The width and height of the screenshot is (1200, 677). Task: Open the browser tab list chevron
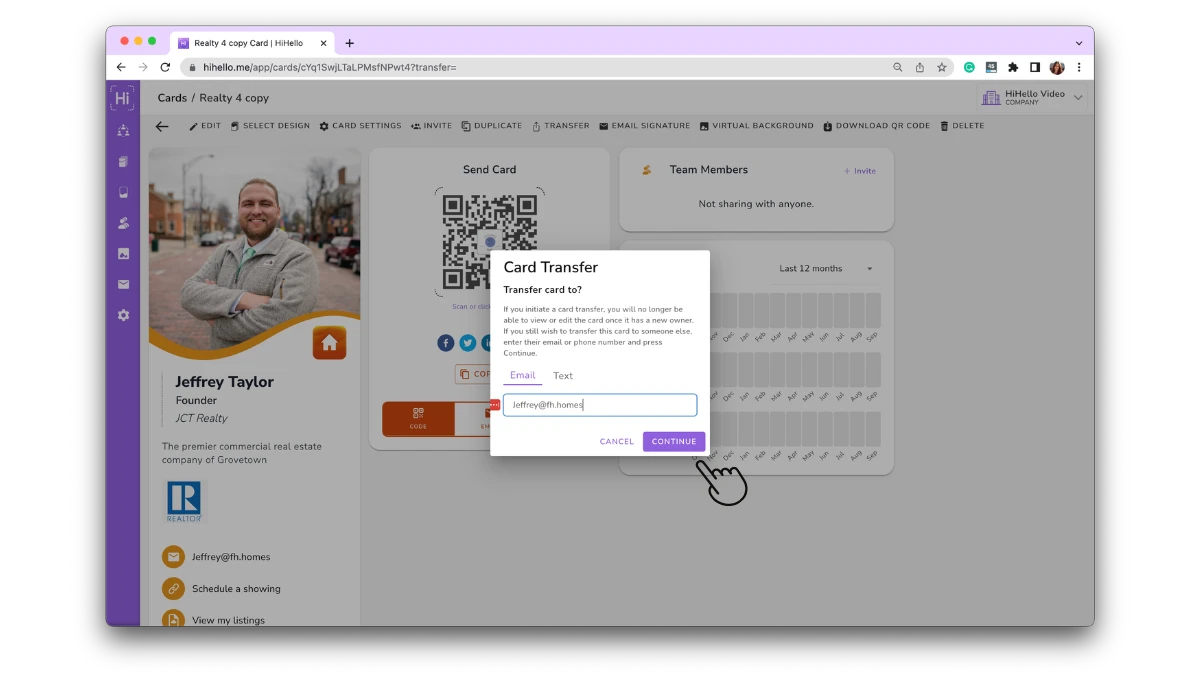tap(1077, 43)
